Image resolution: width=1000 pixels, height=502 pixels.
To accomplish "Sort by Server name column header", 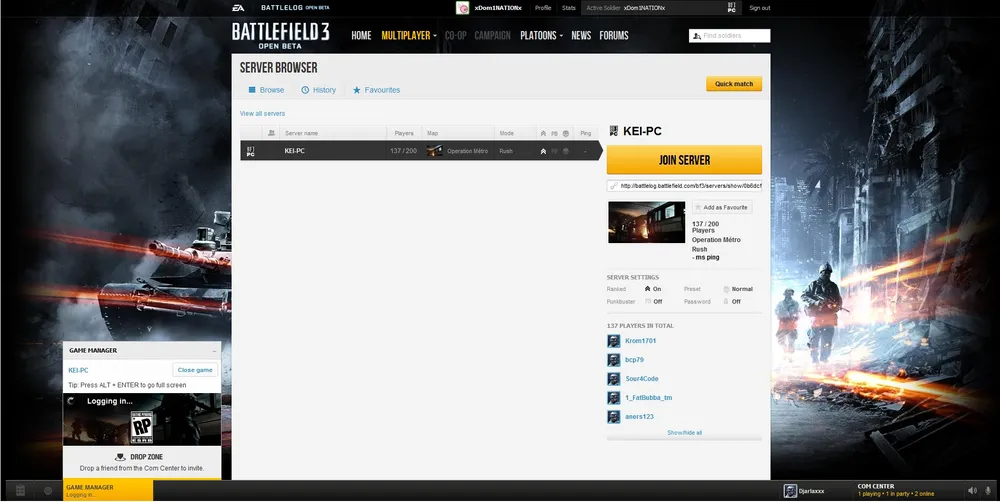I will coord(301,133).
